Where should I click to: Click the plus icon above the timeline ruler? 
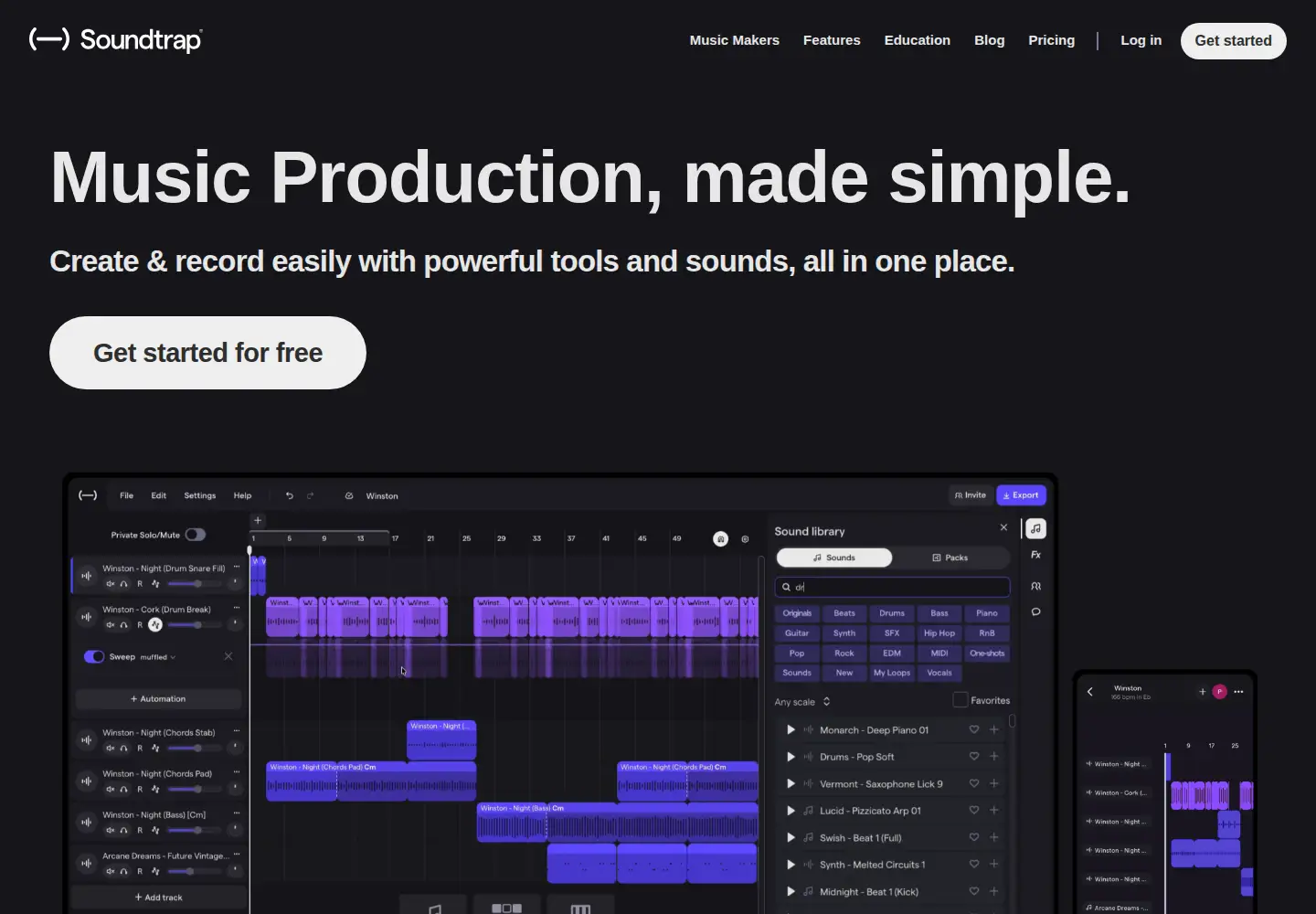point(258,520)
